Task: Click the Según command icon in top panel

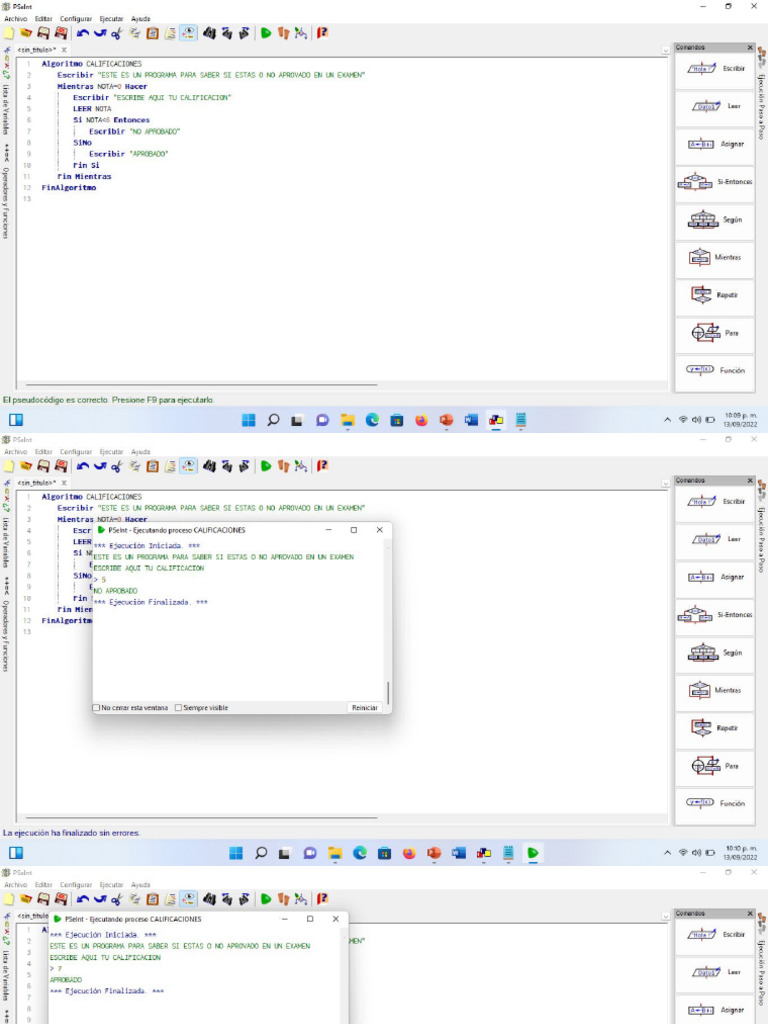Action: click(714, 220)
